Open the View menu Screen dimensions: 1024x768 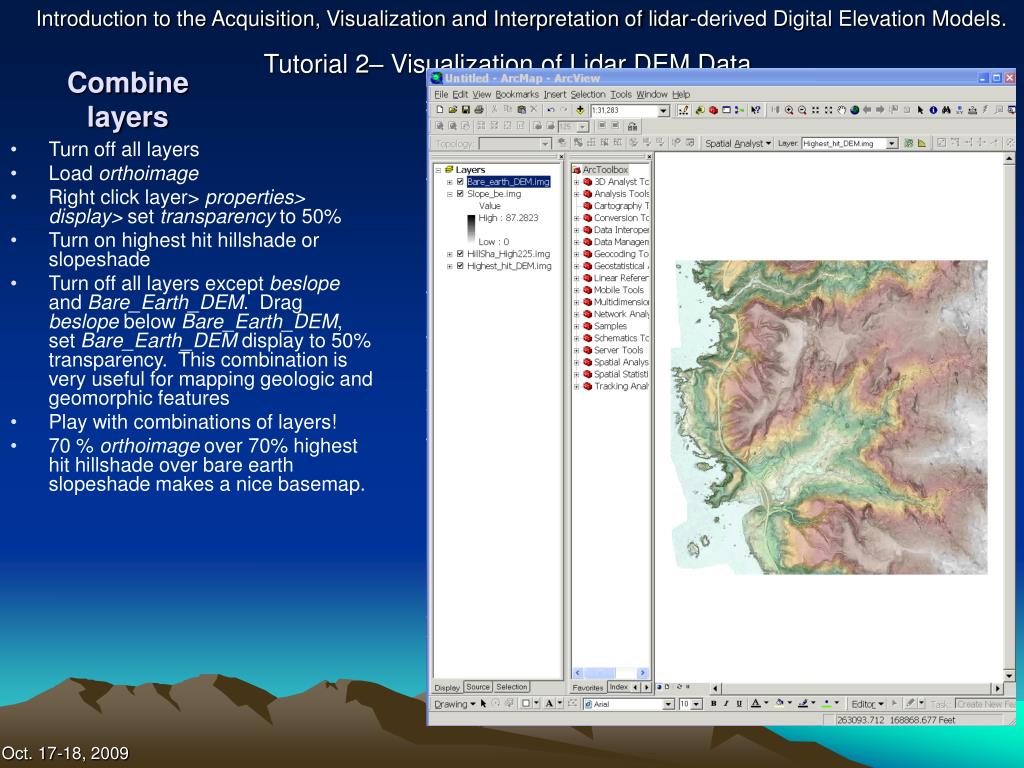pos(482,94)
